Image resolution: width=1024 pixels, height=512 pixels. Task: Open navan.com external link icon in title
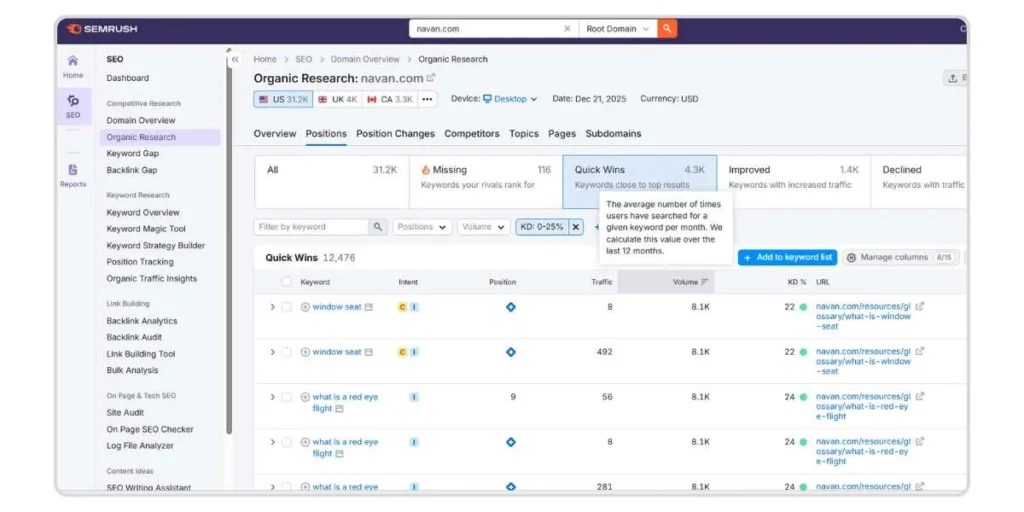[431, 78]
